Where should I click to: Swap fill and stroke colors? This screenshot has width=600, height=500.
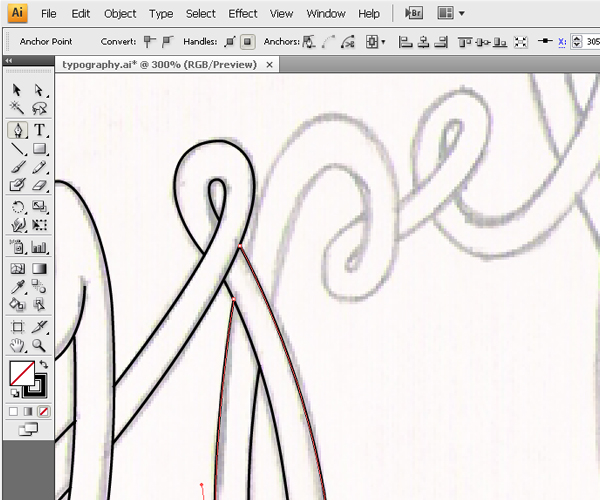tap(43, 364)
